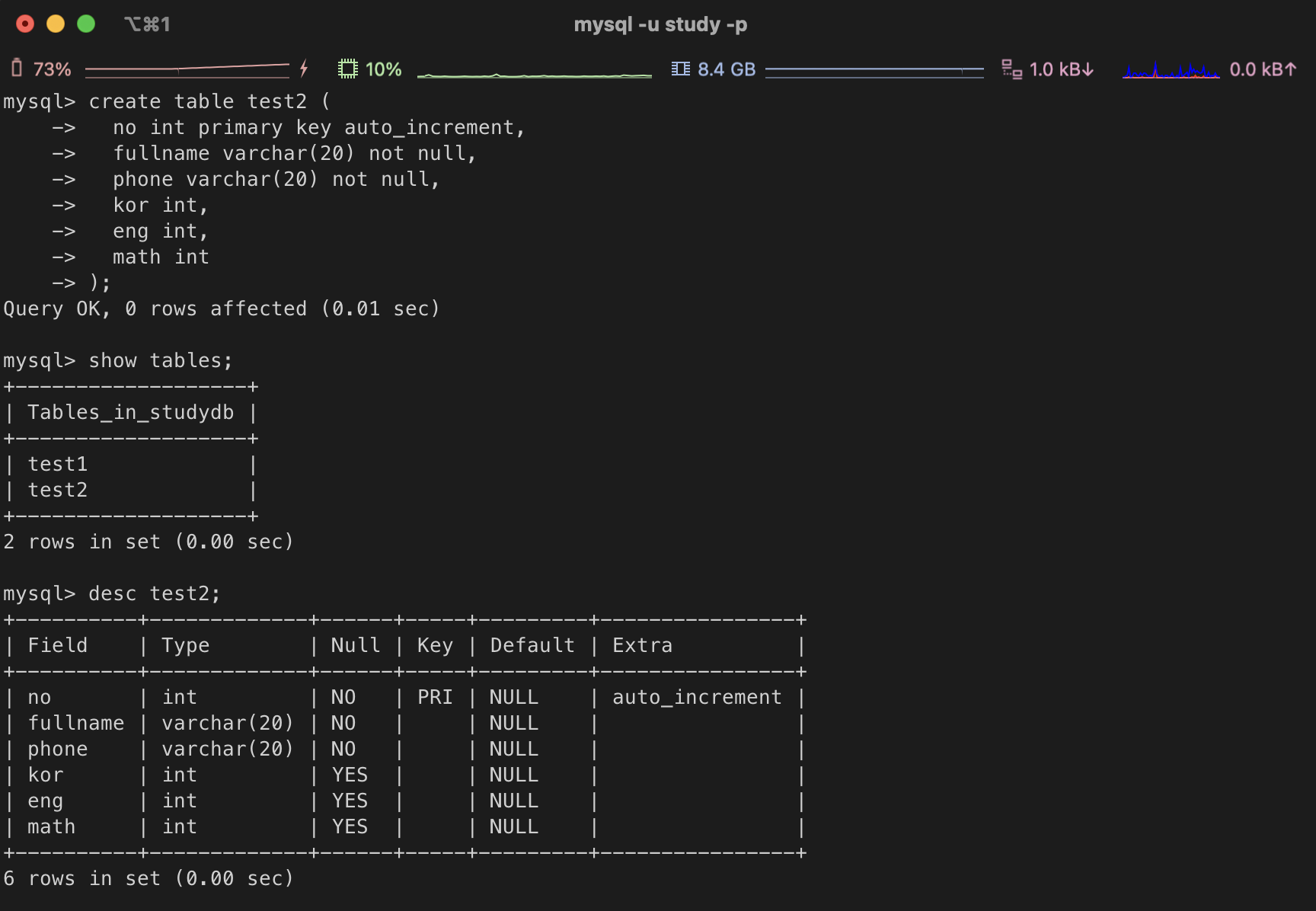This screenshot has height=911, width=1316.
Task: Click the 'math int' definition line
Action: tap(161, 257)
